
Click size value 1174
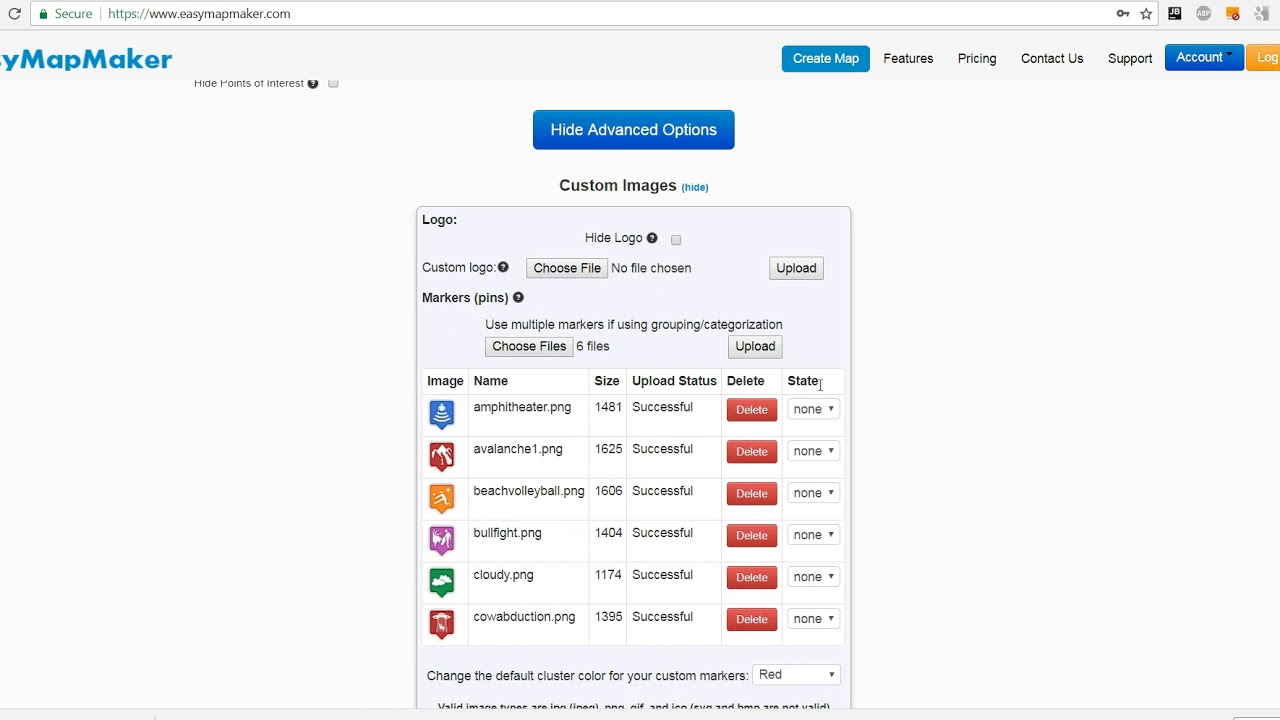coord(608,575)
